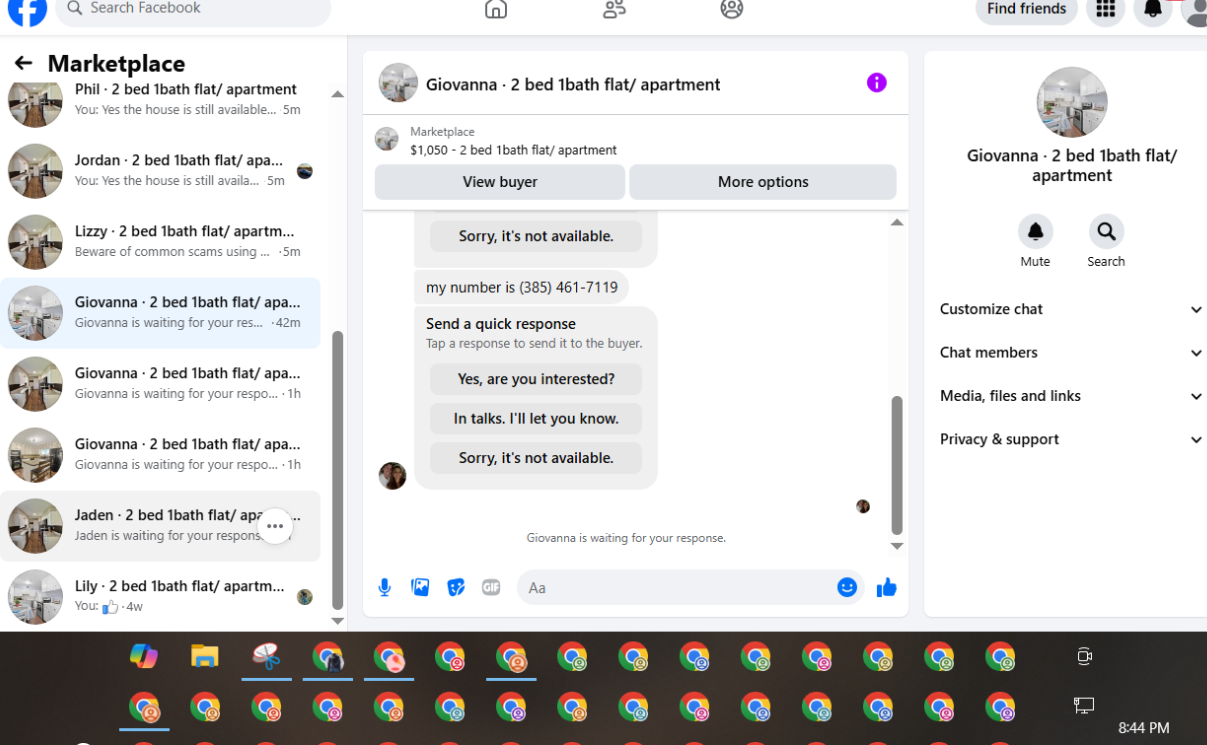Click the "$1,050 - 2 bed 1bath flat/ apartment" listing text
Screen dimensions: 1207x745
point(513,150)
